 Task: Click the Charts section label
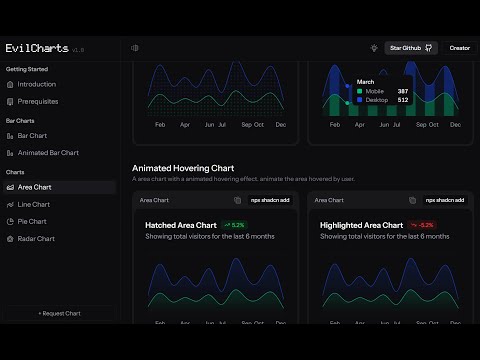pyautogui.click(x=15, y=172)
